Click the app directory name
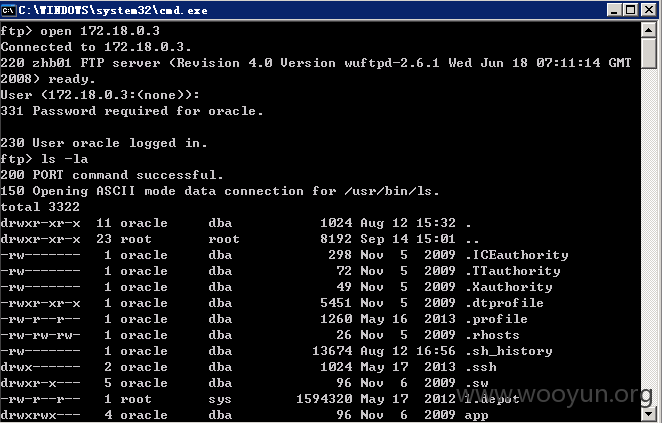The image size is (662, 423). click(x=477, y=415)
